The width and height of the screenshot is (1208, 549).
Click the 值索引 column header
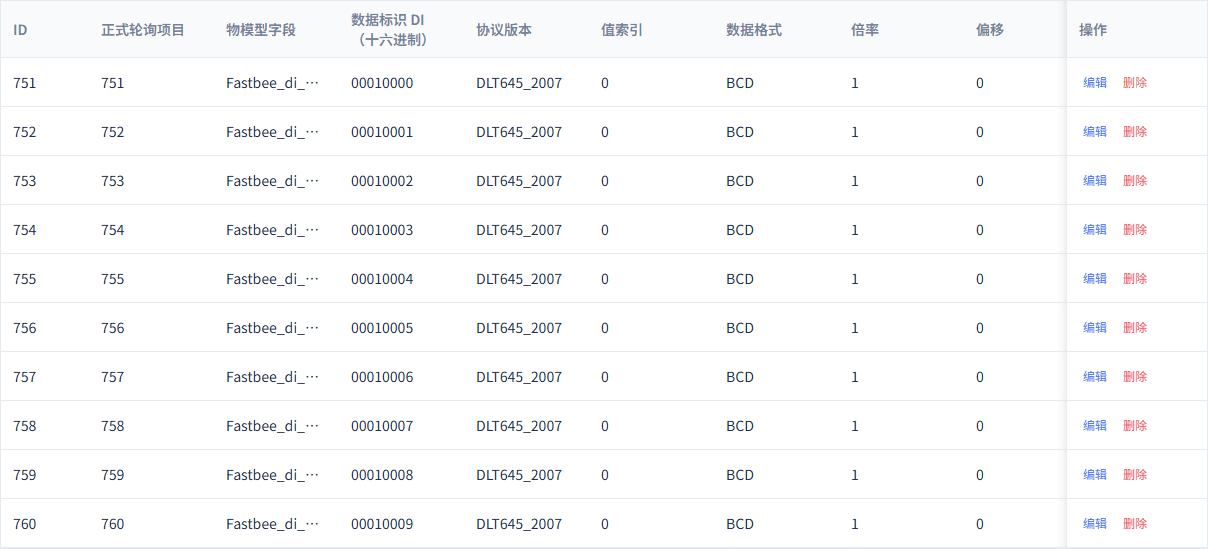[x=622, y=30]
